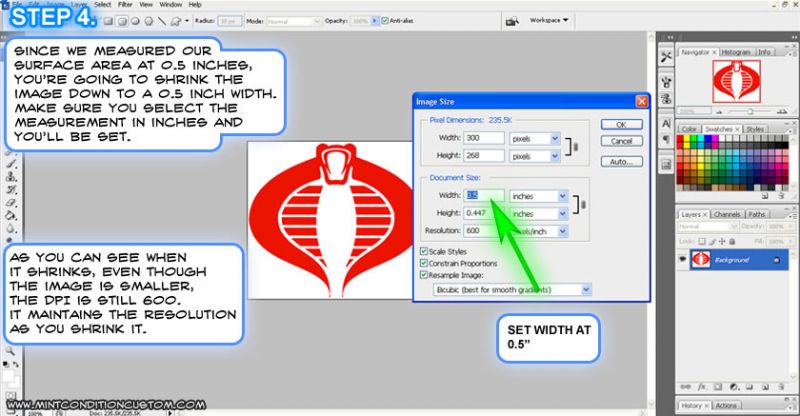800x416 pixels.
Task: Toggle the Resample Image checkbox
Action: point(424,276)
